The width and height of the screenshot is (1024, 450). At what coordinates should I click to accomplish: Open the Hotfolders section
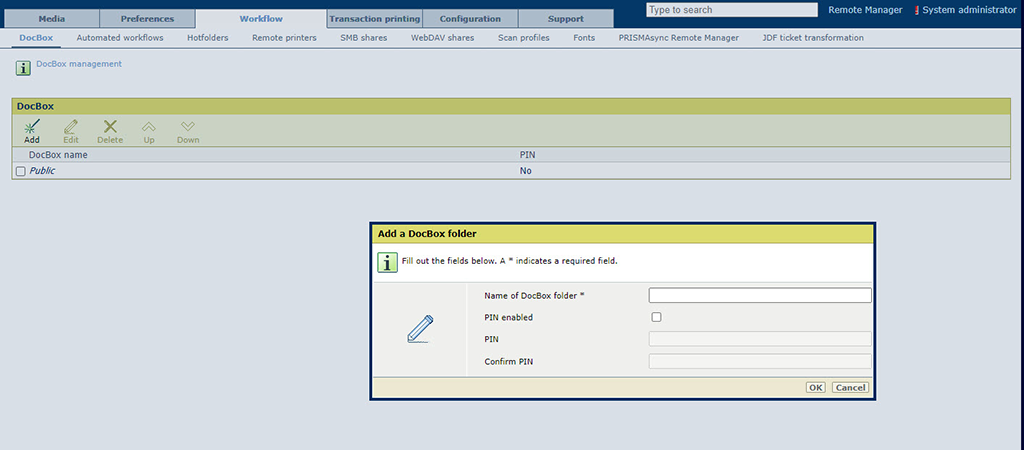[x=207, y=38]
